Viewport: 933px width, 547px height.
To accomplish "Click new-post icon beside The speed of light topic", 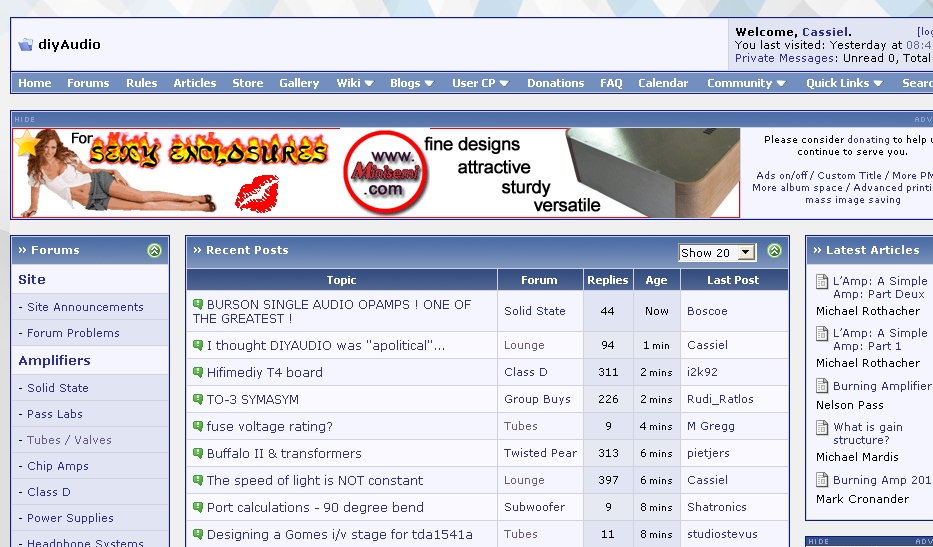I will point(198,480).
